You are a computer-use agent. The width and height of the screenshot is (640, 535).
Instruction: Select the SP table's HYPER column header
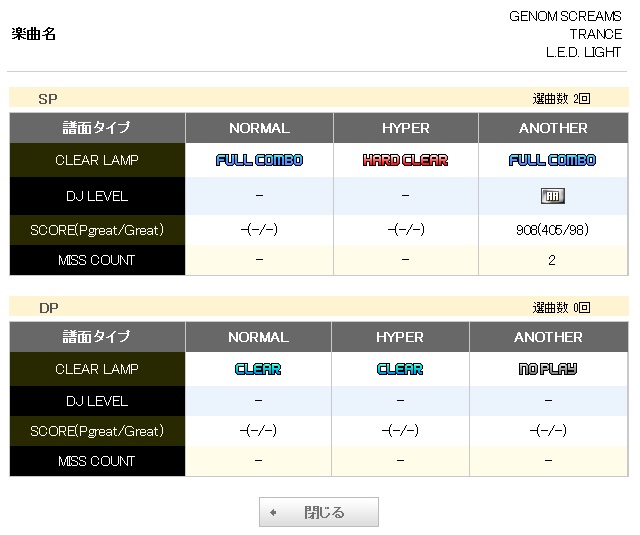tap(405, 128)
